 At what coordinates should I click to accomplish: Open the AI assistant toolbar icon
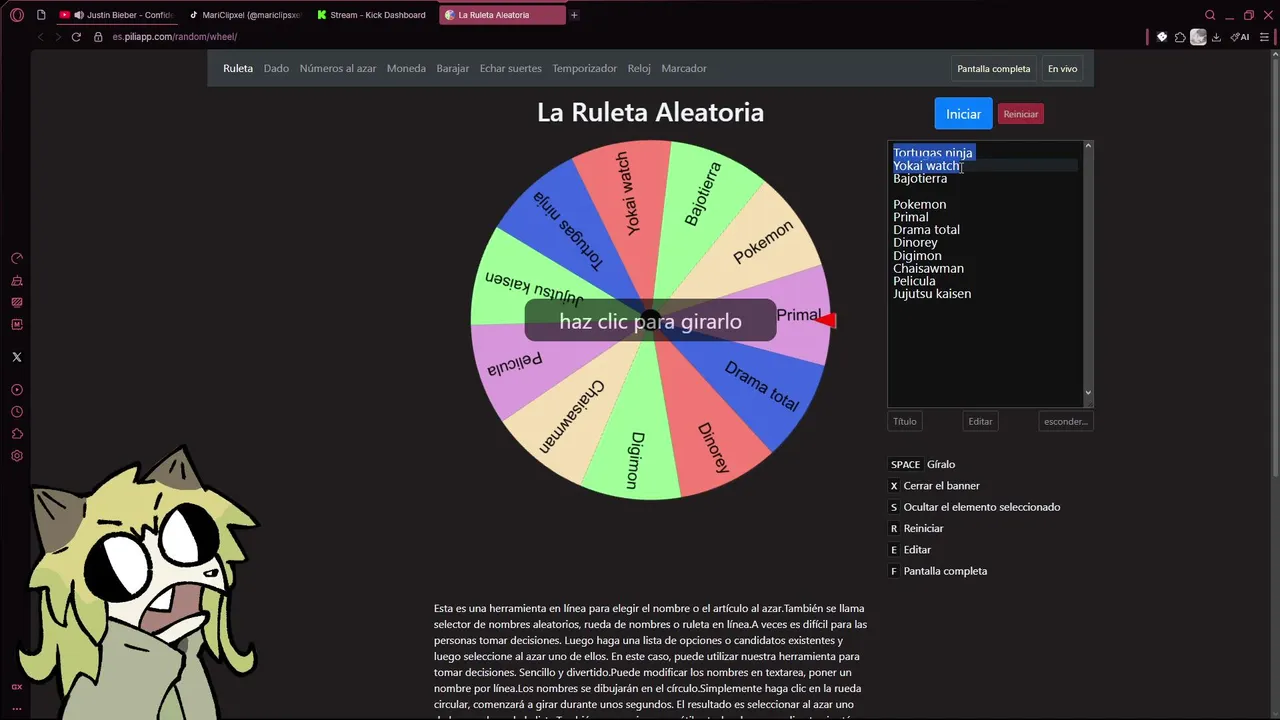click(x=1240, y=37)
